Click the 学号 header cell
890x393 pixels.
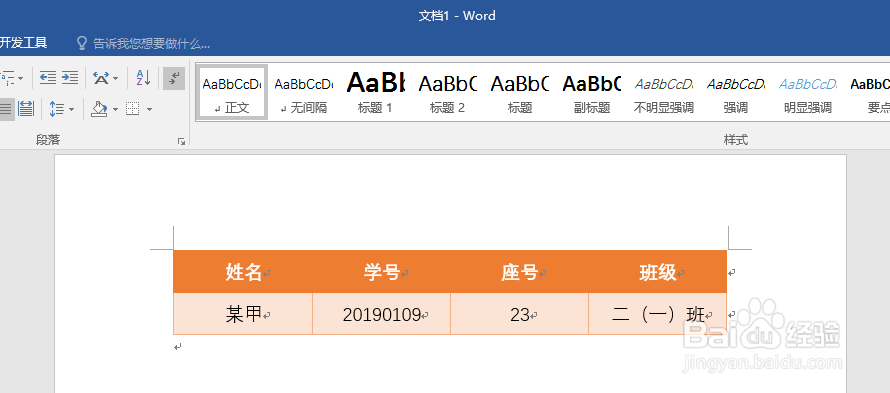(x=381, y=272)
